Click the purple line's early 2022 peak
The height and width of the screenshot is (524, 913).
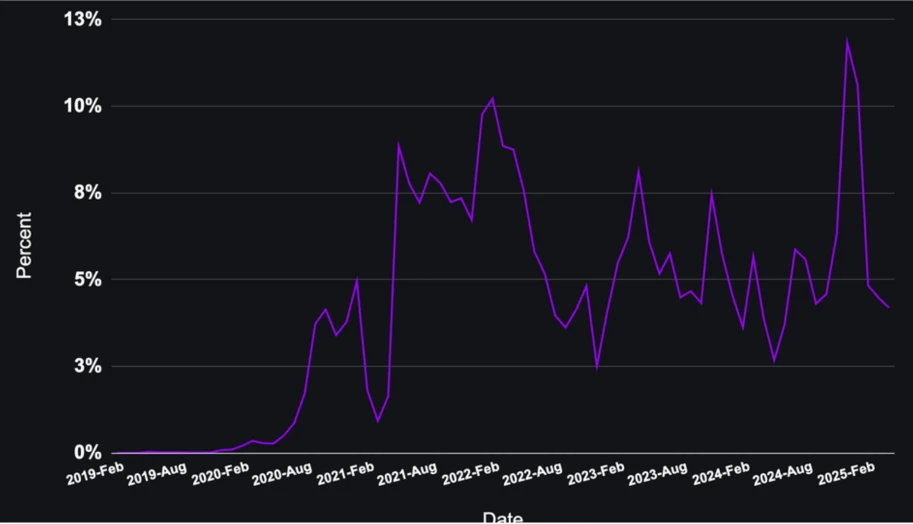pos(493,98)
